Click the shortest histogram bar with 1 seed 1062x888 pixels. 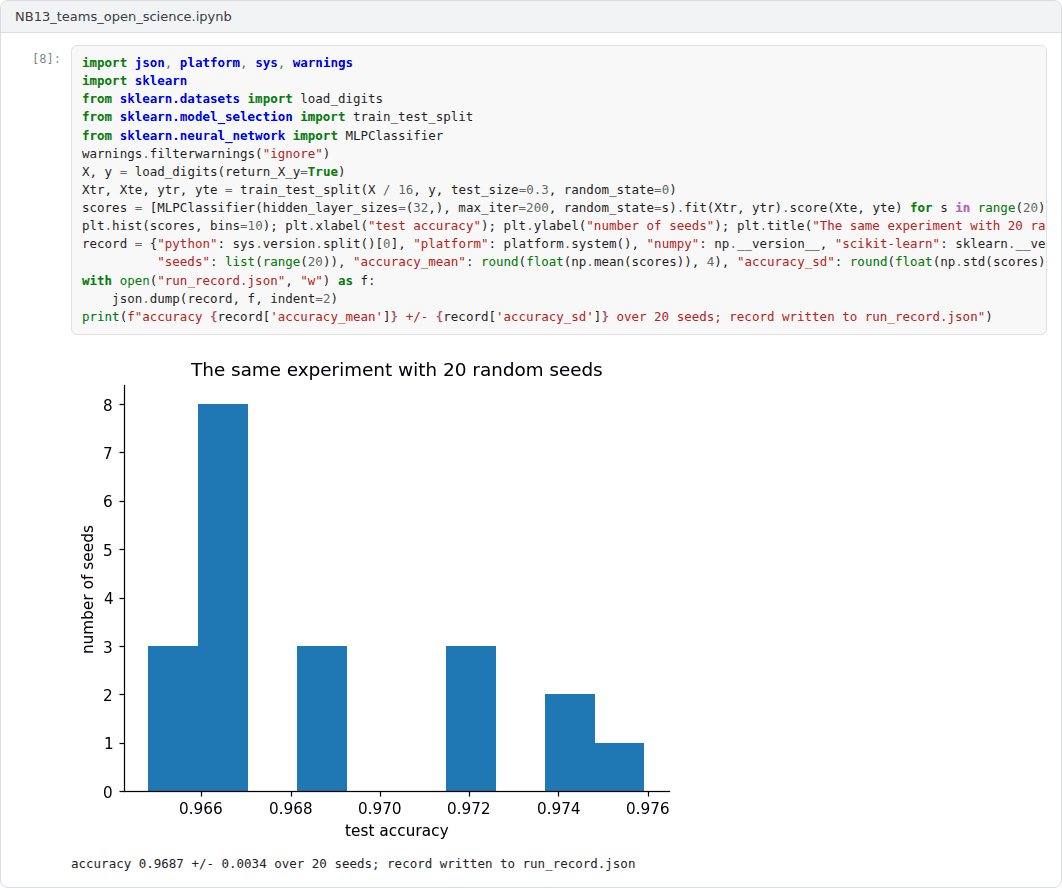[x=619, y=767]
